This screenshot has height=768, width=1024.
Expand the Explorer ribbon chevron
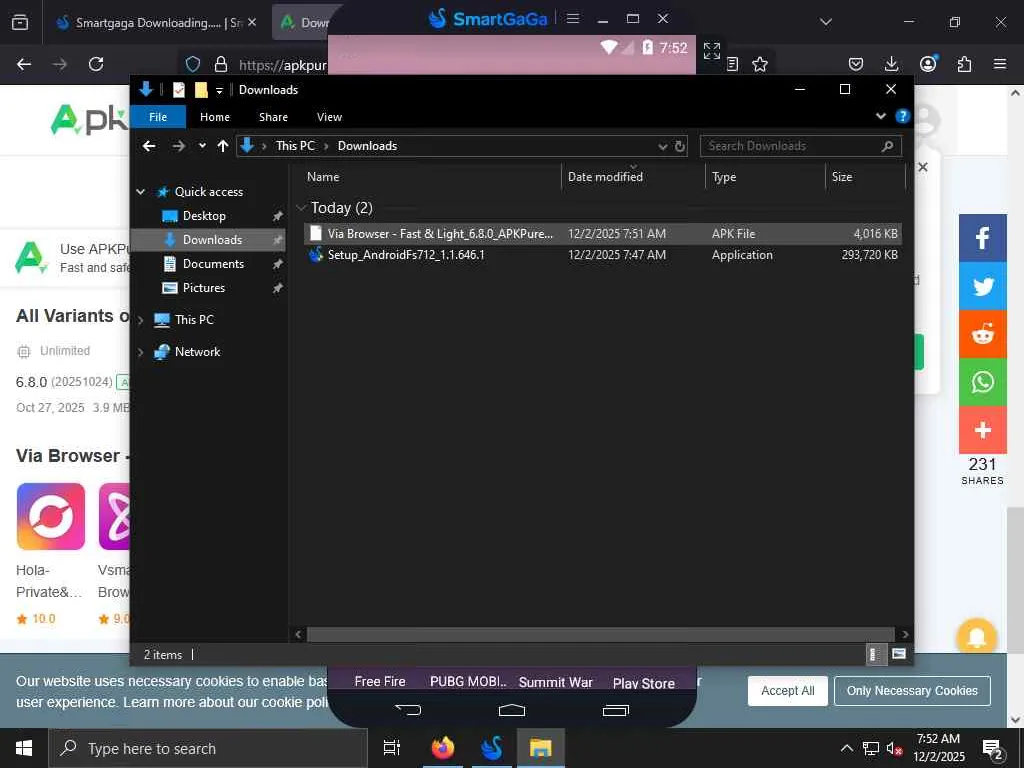[880, 116]
